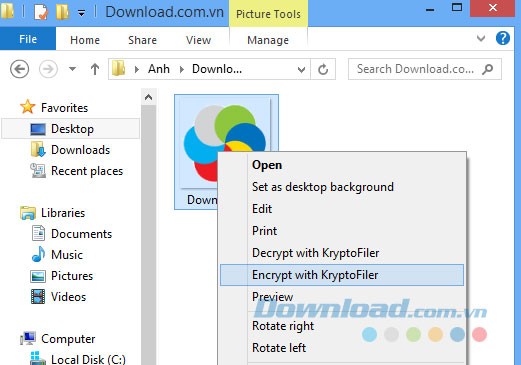Expand the arrow before Anh in address bar
521x365 pixels.
[137, 69]
